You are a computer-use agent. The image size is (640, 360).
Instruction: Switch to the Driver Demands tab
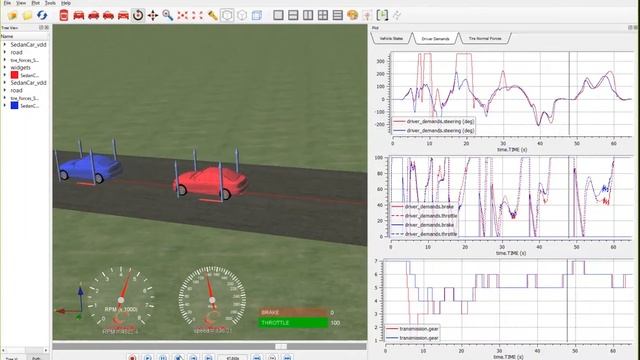point(435,39)
